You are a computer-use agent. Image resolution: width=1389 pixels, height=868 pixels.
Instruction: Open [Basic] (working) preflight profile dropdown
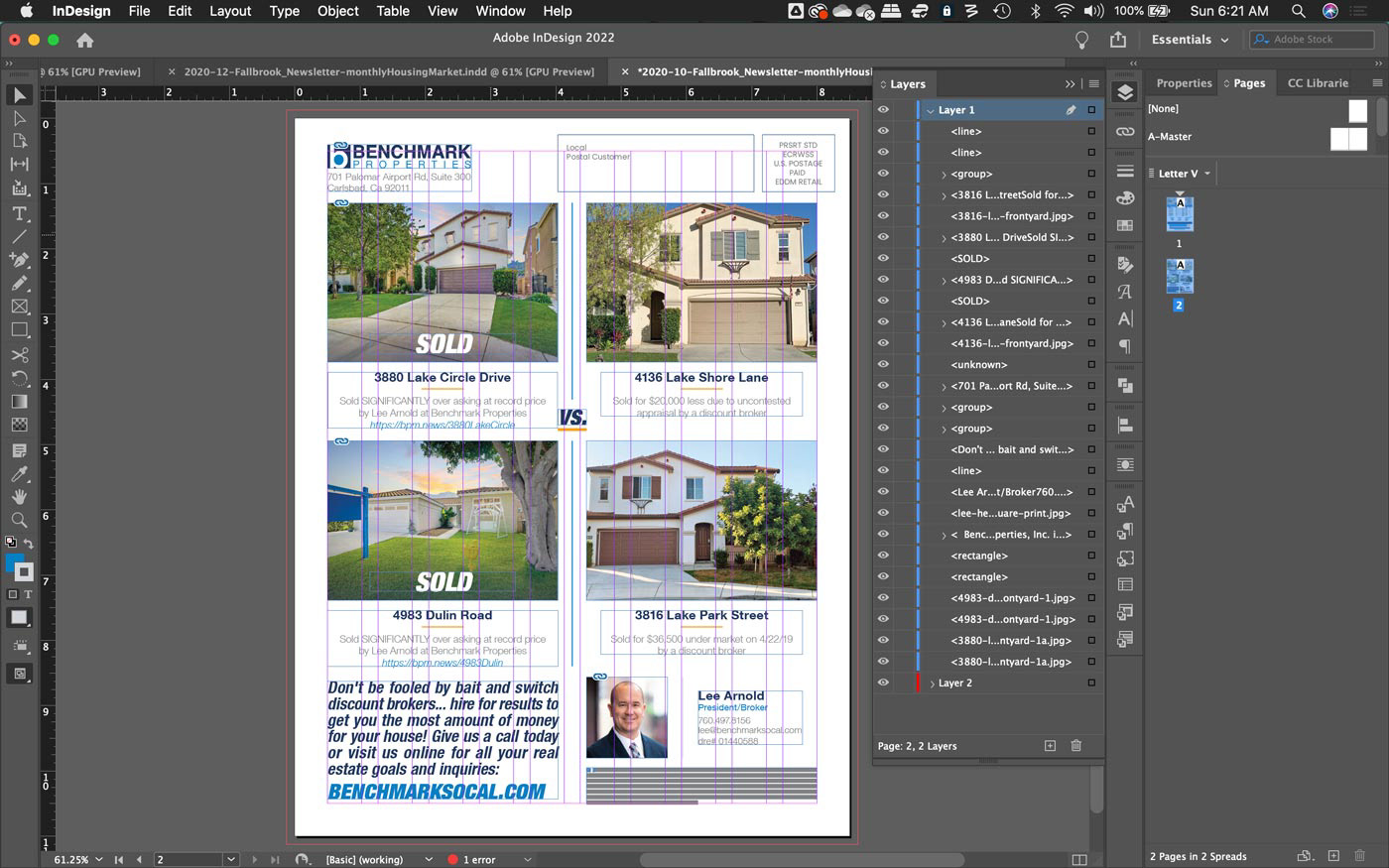429,860
